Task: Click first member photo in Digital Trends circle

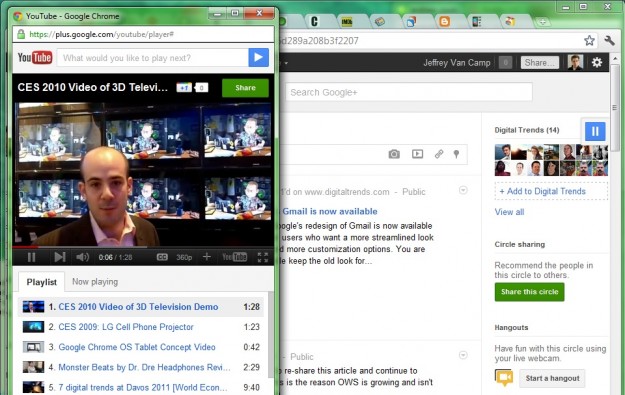Action: coord(502,152)
